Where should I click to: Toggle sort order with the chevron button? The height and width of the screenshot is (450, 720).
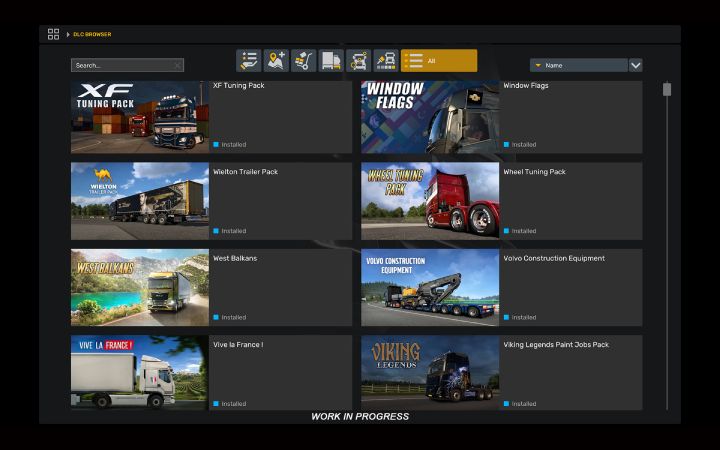(x=636, y=65)
